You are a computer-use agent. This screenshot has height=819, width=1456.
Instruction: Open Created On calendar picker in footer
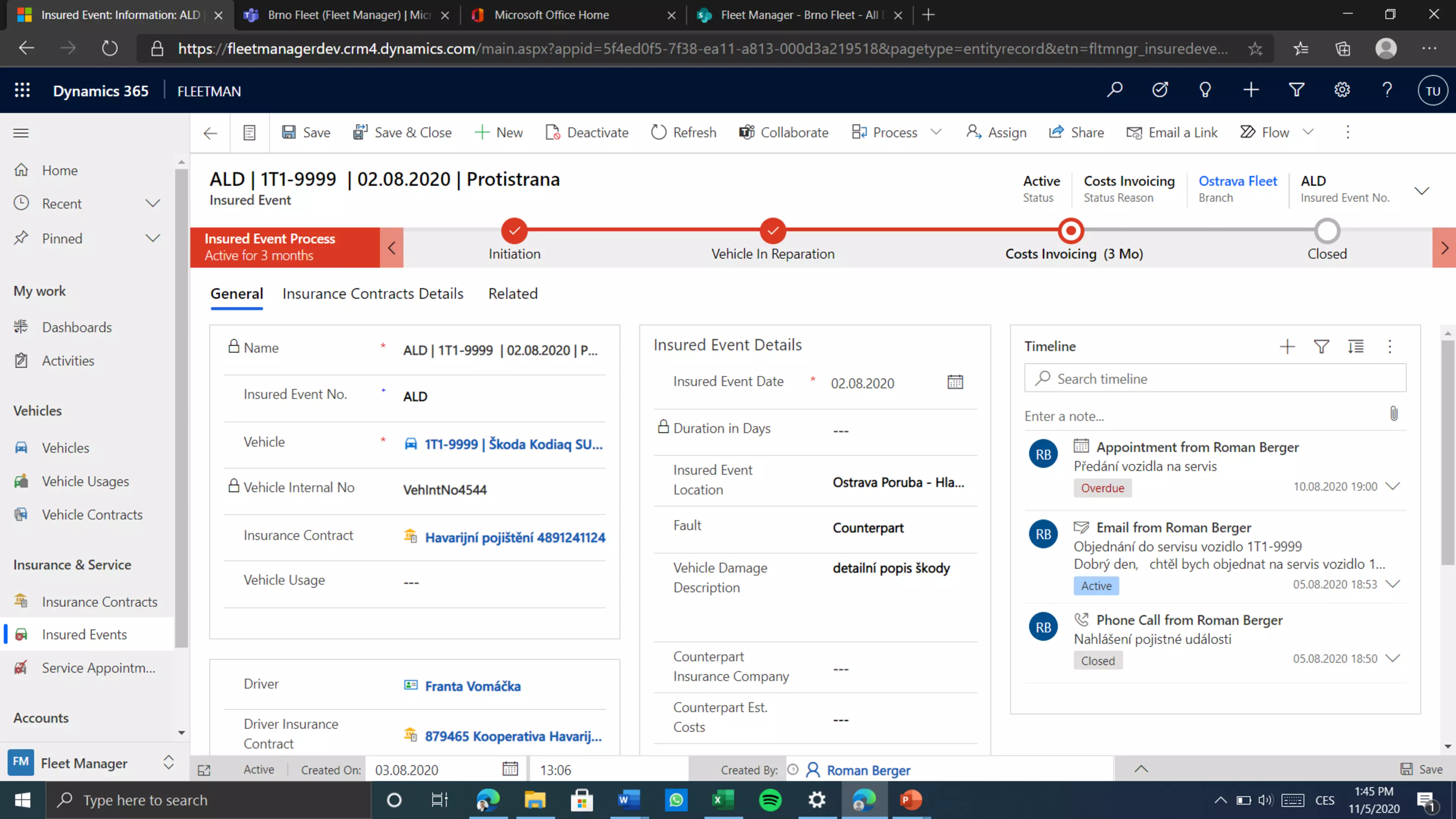(510, 769)
